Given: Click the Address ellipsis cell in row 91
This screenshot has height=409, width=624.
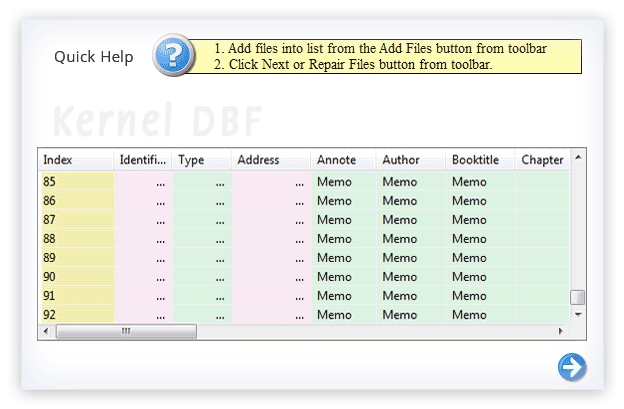Looking at the screenshot, I should click(271, 296).
